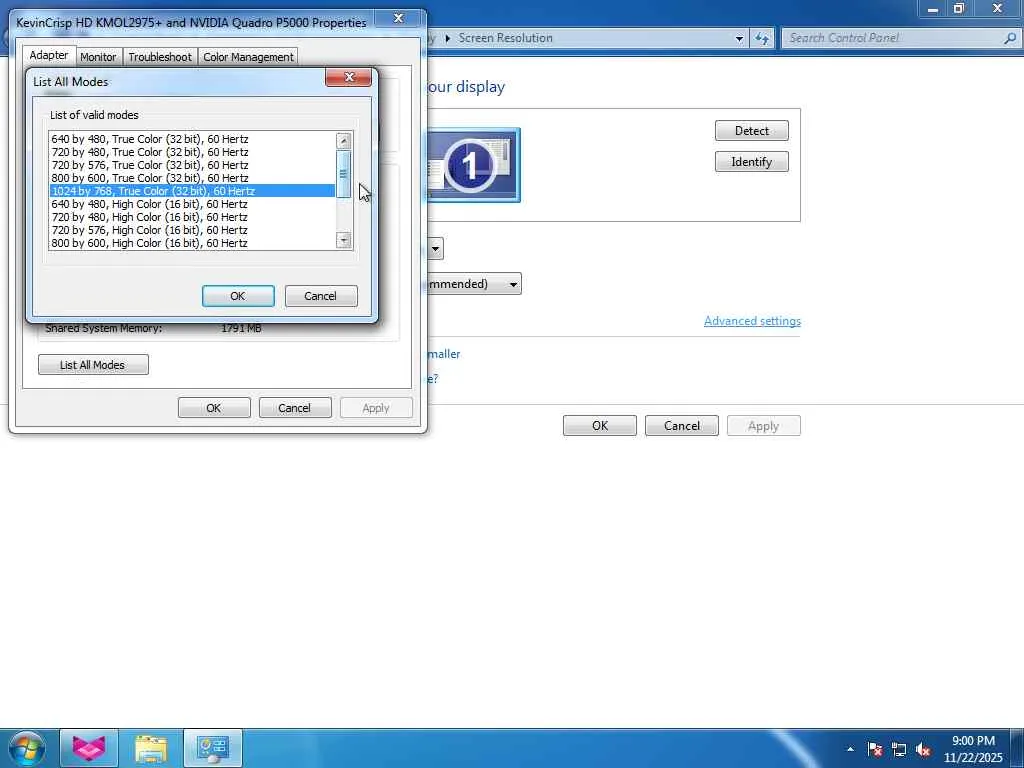Confirm List All Modes with OK

tap(238, 296)
